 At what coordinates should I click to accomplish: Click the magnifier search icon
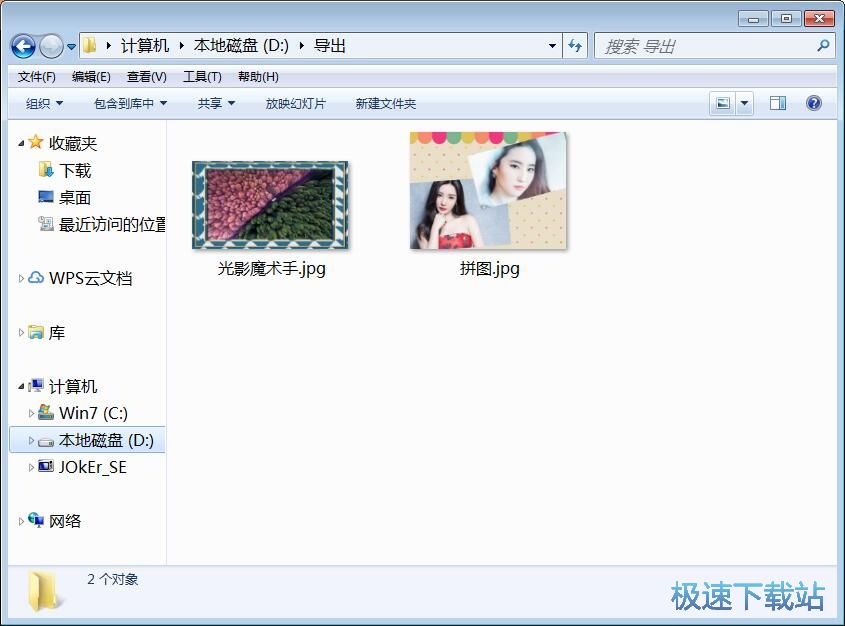point(822,46)
